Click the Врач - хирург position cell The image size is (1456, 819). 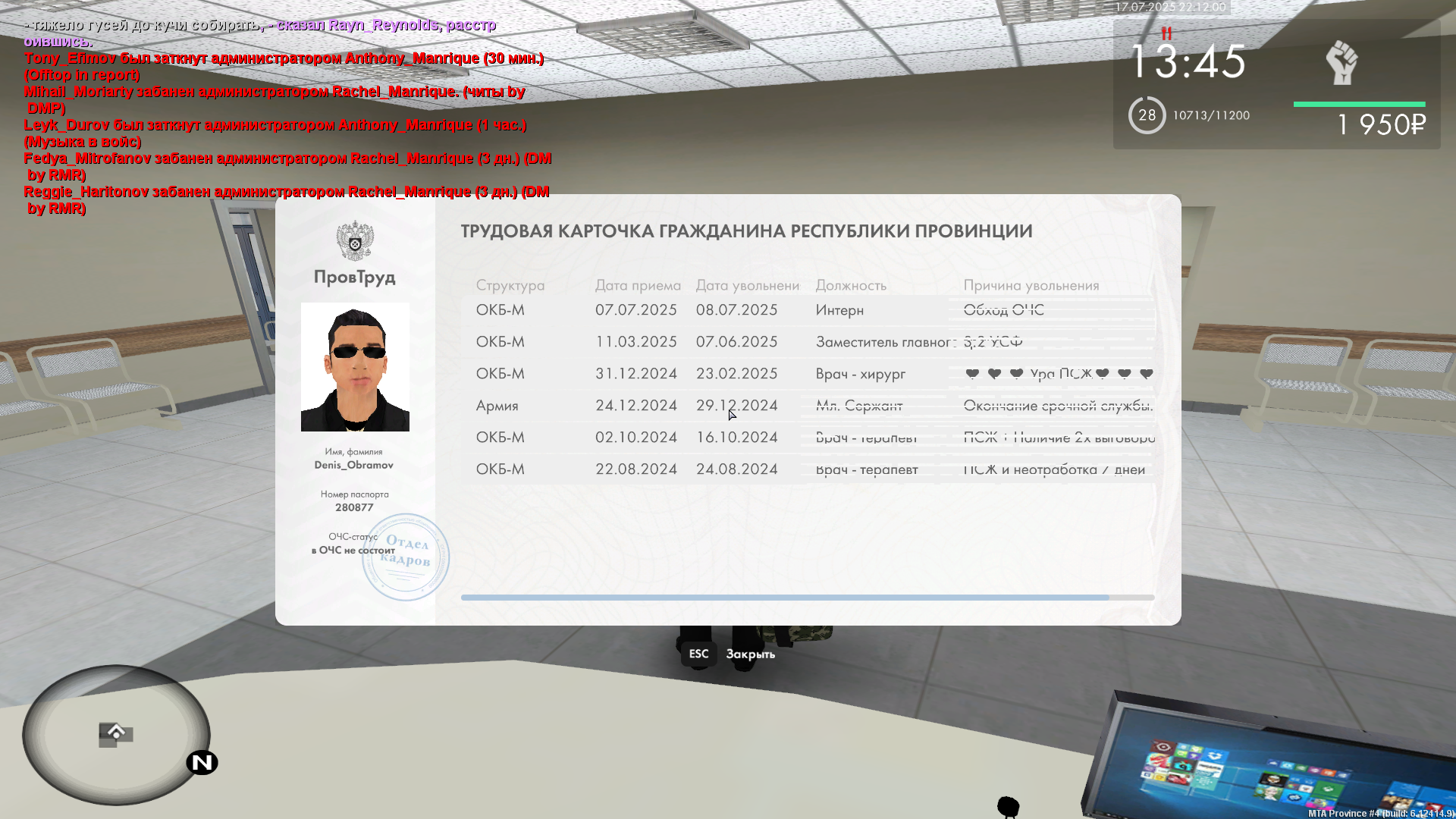pos(861,374)
